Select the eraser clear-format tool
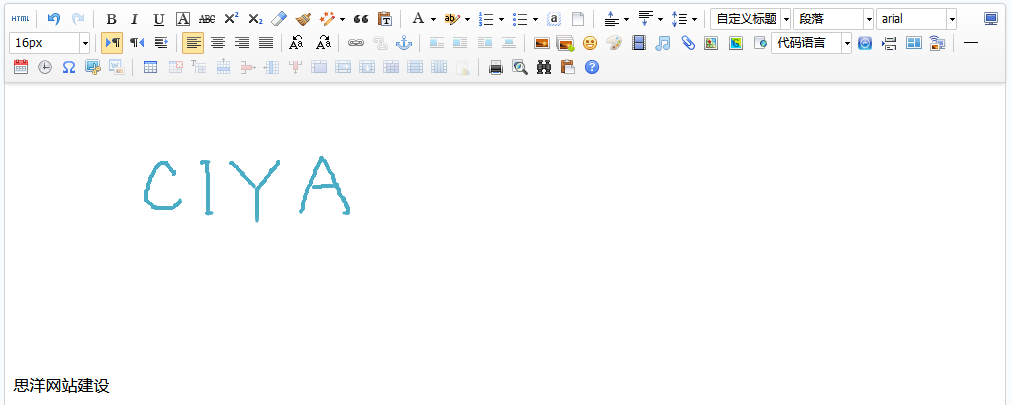This screenshot has height=405, width=1012. (279, 19)
